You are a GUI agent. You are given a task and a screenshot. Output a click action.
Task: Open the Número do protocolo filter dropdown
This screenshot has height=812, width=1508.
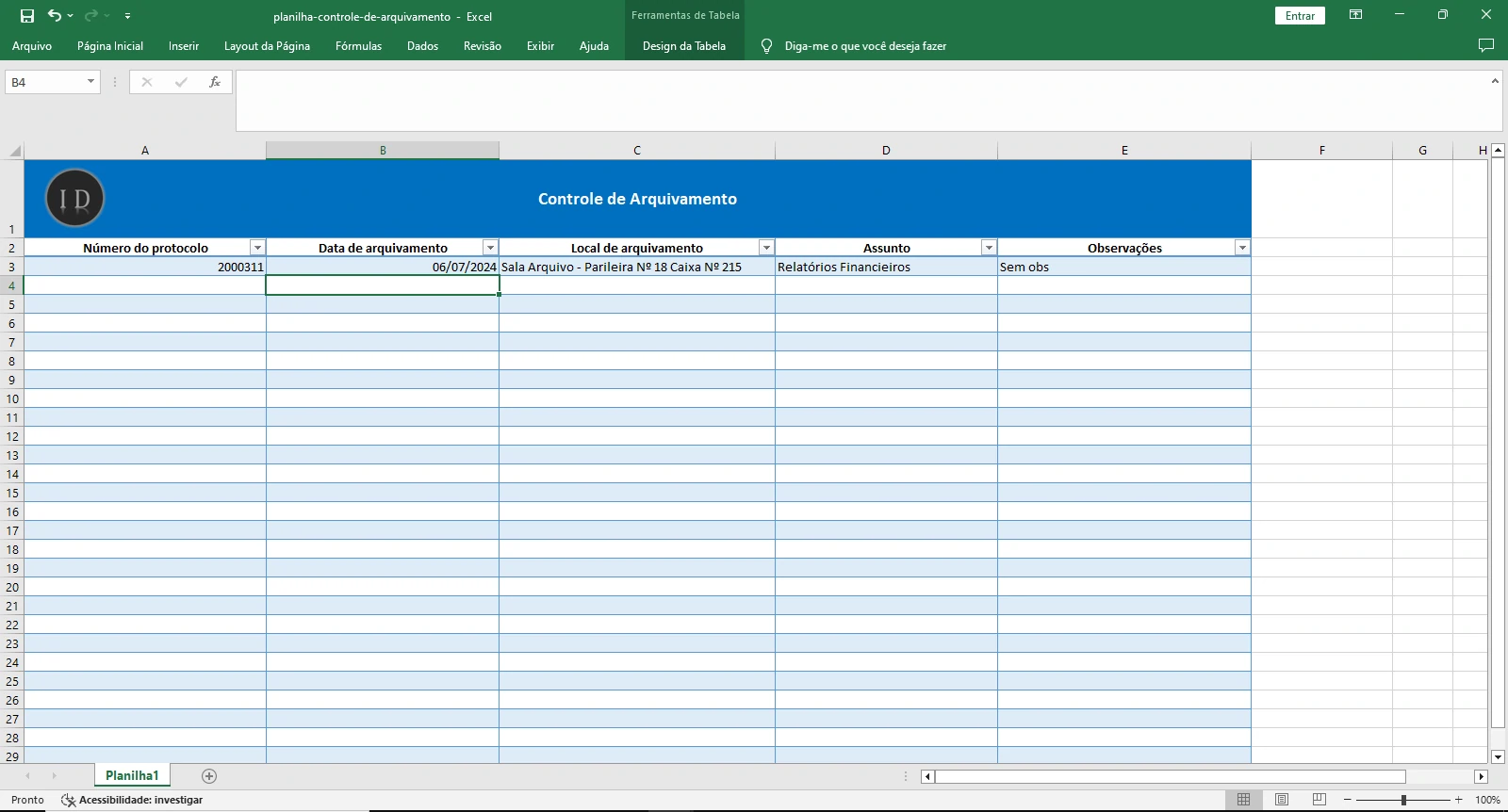[x=257, y=248]
